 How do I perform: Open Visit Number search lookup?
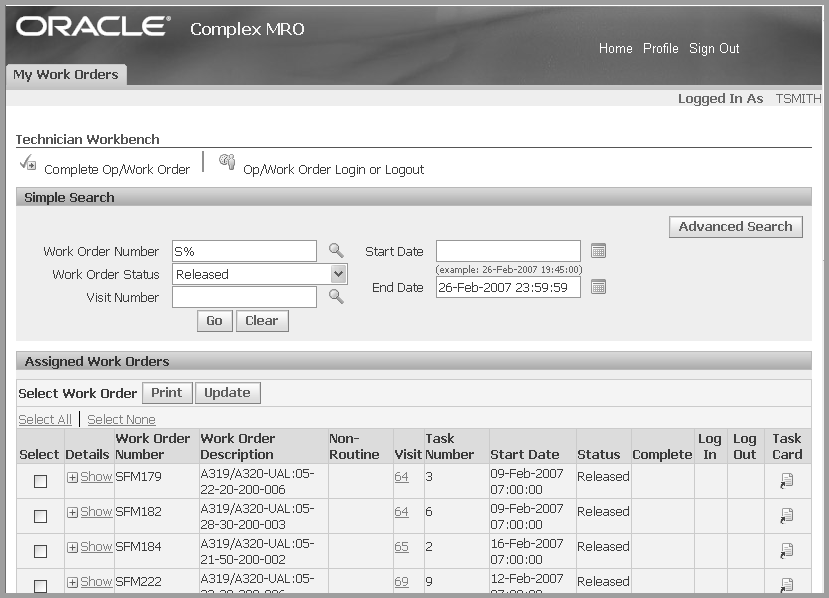click(x=336, y=296)
